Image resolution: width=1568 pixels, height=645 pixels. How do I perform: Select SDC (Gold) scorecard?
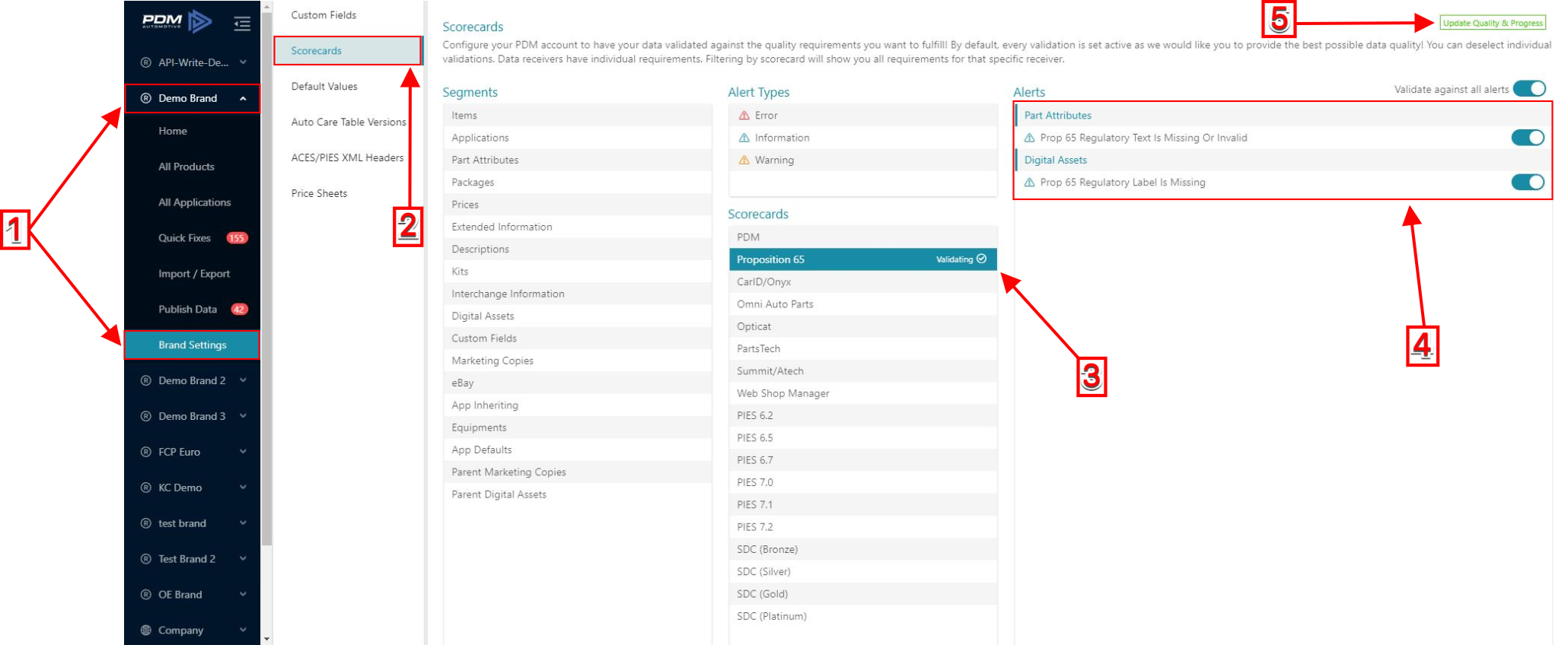tap(862, 594)
